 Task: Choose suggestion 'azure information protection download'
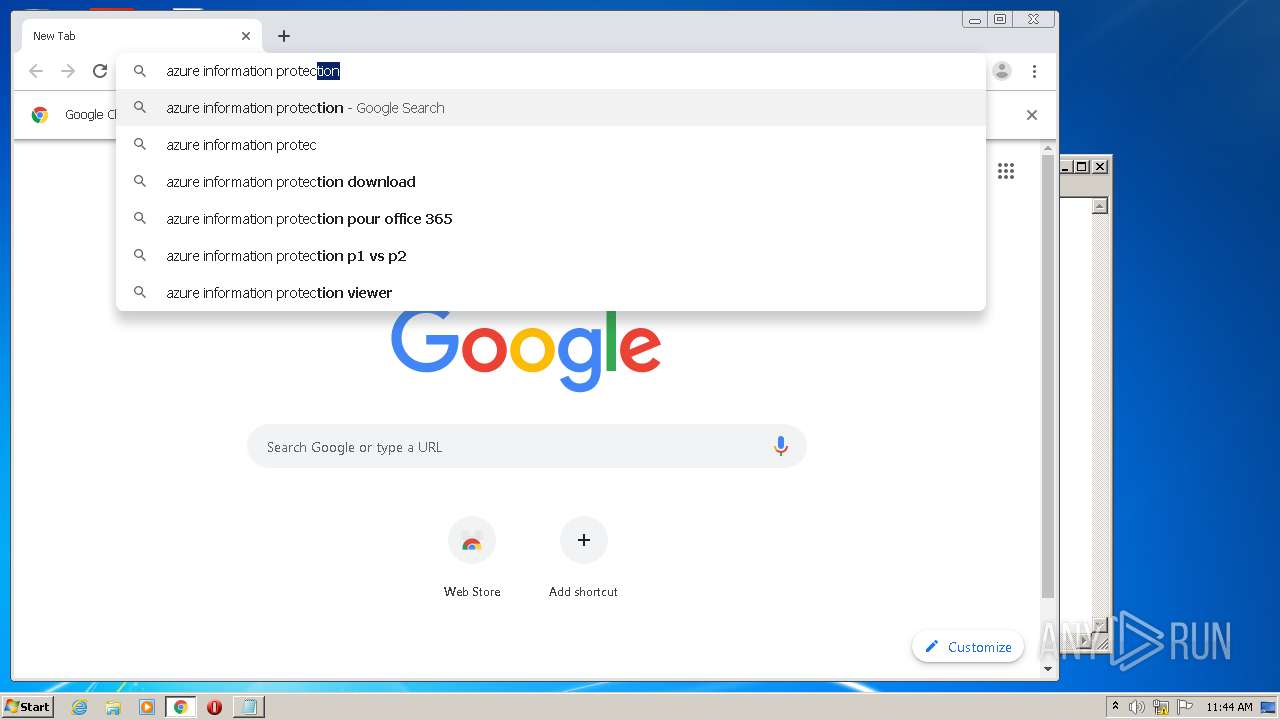click(x=551, y=182)
